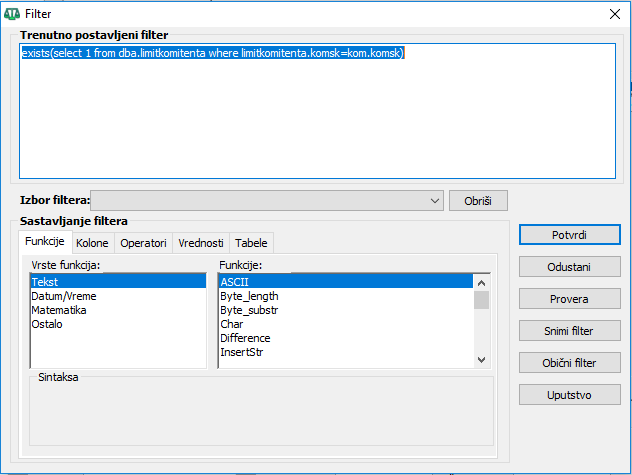Click the functions list scroll-down arrow
This screenshot has width=632, height=475.
tap(481, 360)
